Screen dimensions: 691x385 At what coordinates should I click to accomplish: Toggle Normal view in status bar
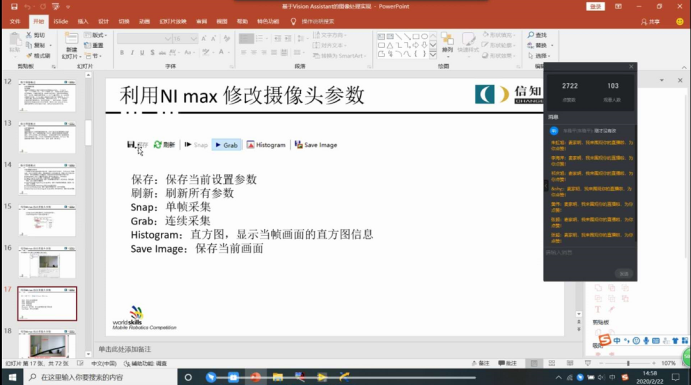[x=534, y=363]
